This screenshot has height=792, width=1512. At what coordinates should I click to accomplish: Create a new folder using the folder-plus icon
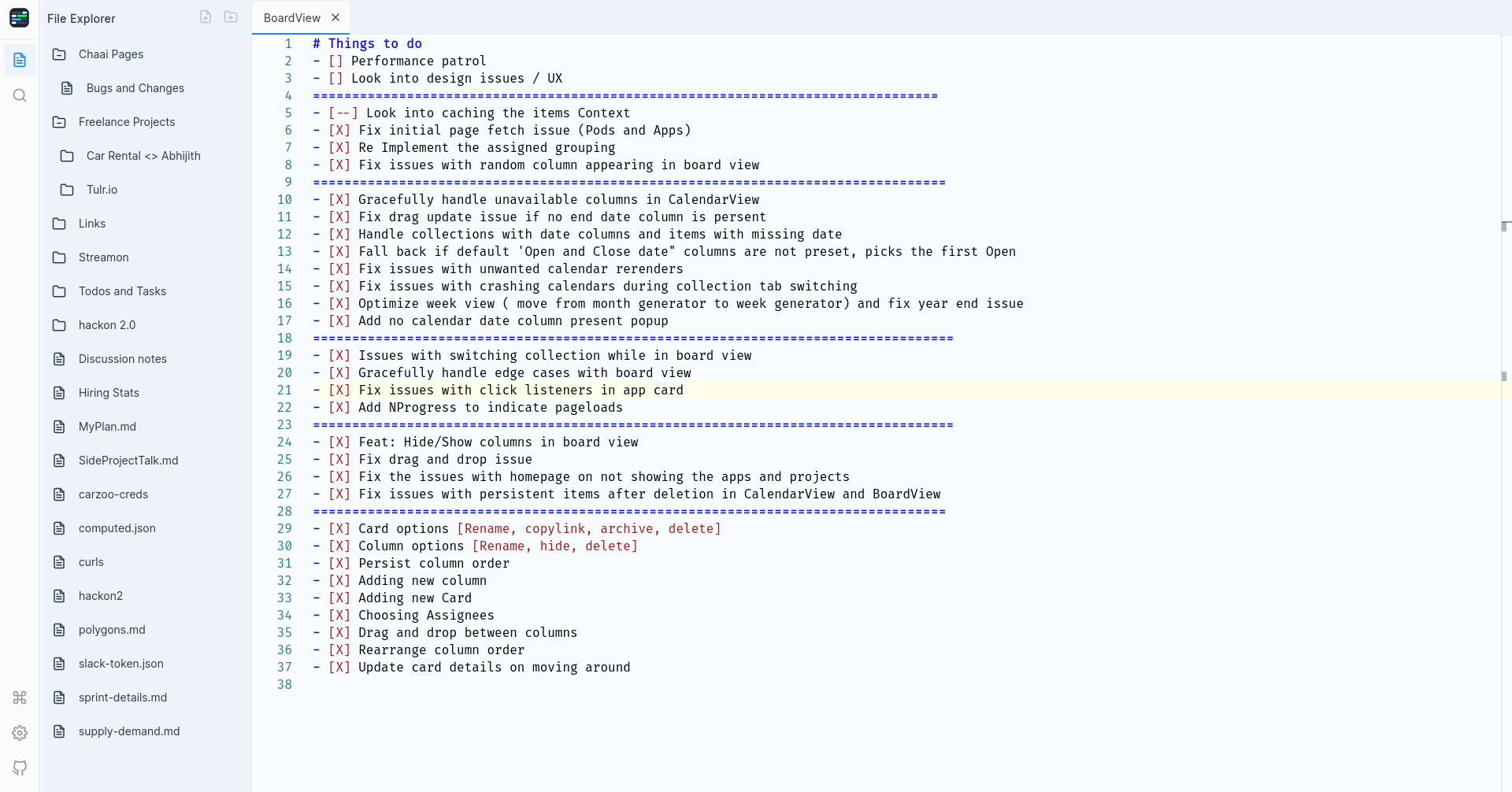pyautogui.click(x=231, y=16)
